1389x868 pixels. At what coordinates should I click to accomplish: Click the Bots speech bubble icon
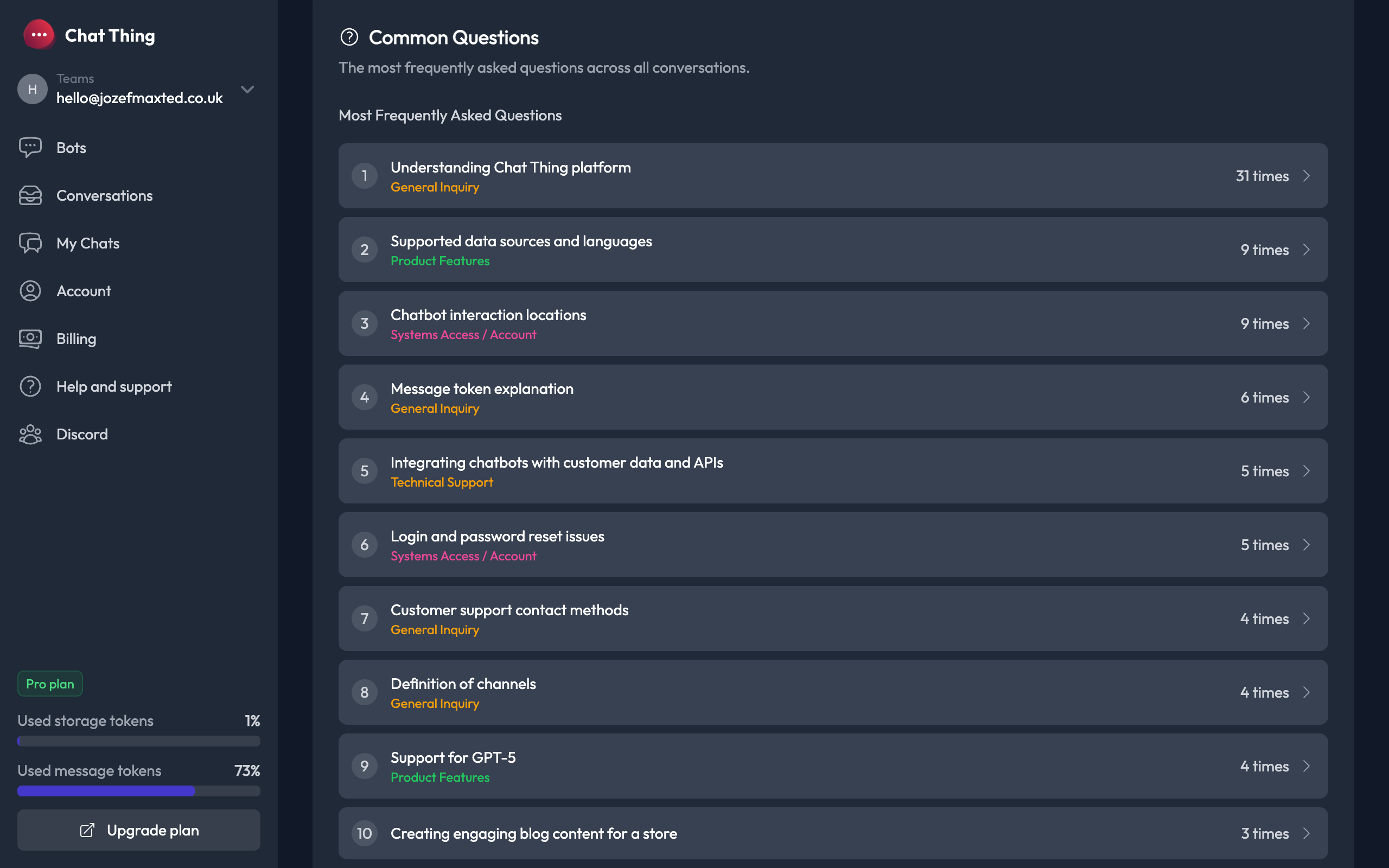tap(30, 148)
